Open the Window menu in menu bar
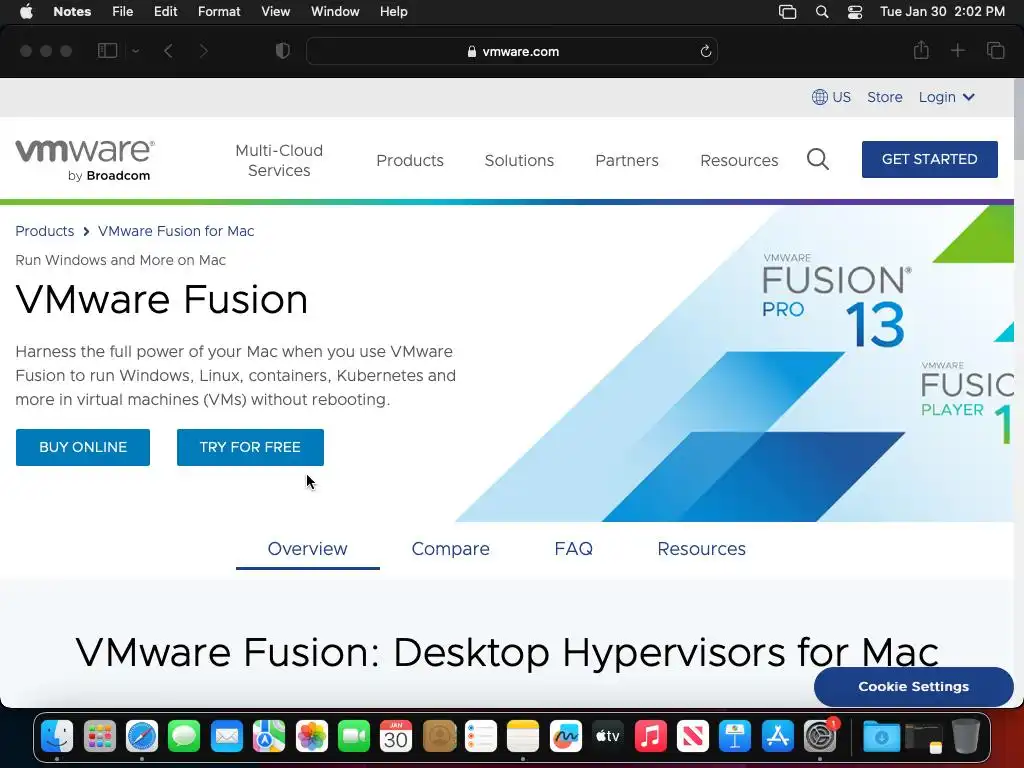 (x=335, y=12)
